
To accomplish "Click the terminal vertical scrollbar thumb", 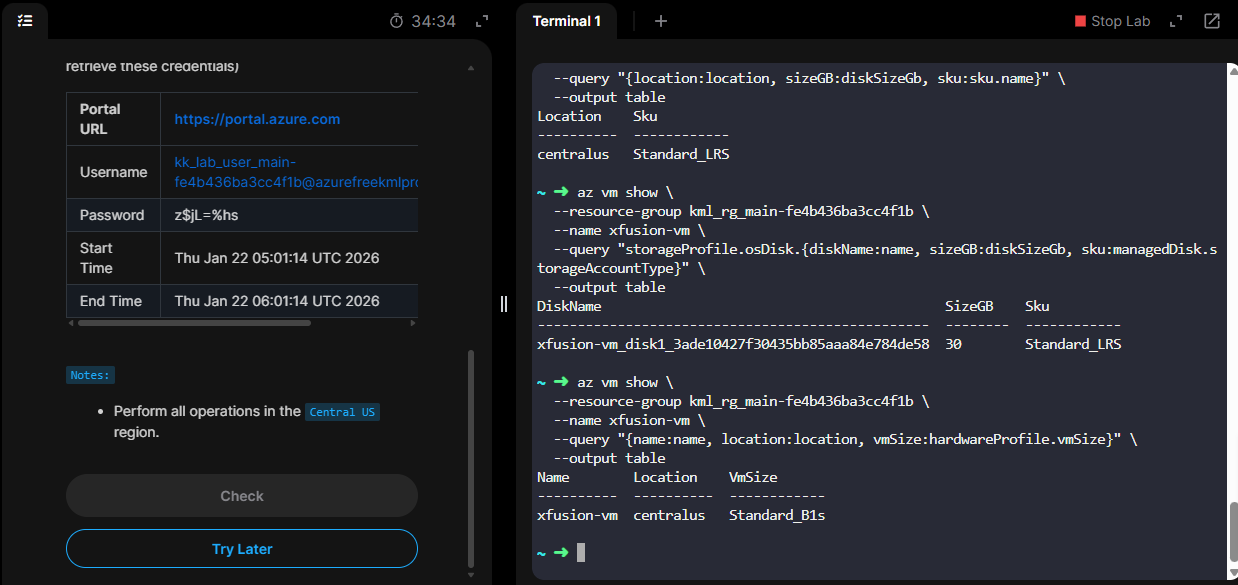I will [1232, 534].
